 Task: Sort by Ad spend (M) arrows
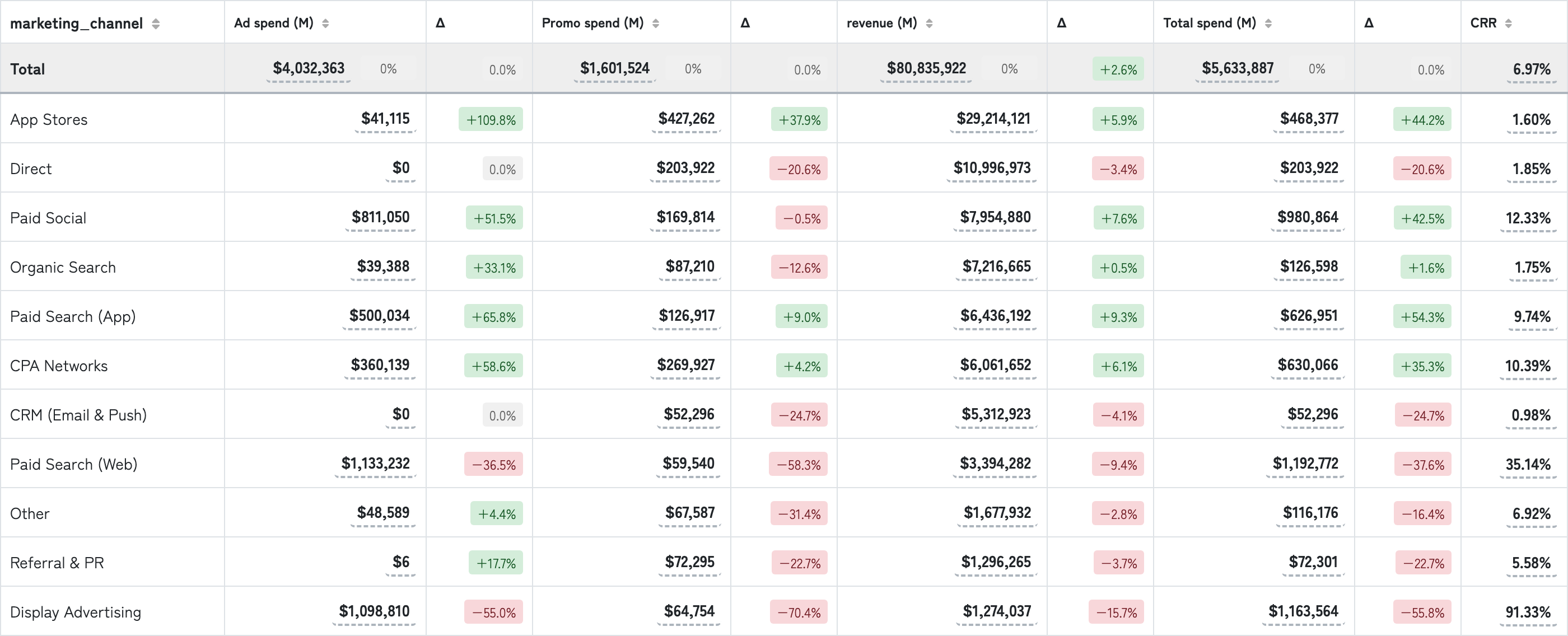pos(326,23)
